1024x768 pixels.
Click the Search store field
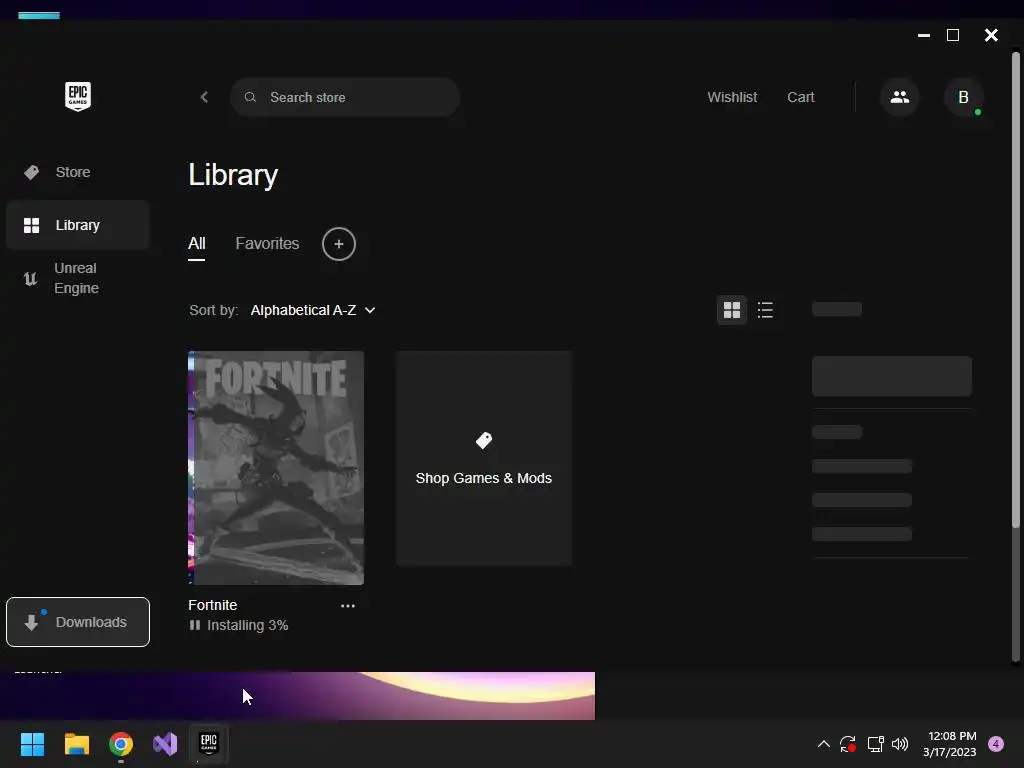[x=345, y=97]
